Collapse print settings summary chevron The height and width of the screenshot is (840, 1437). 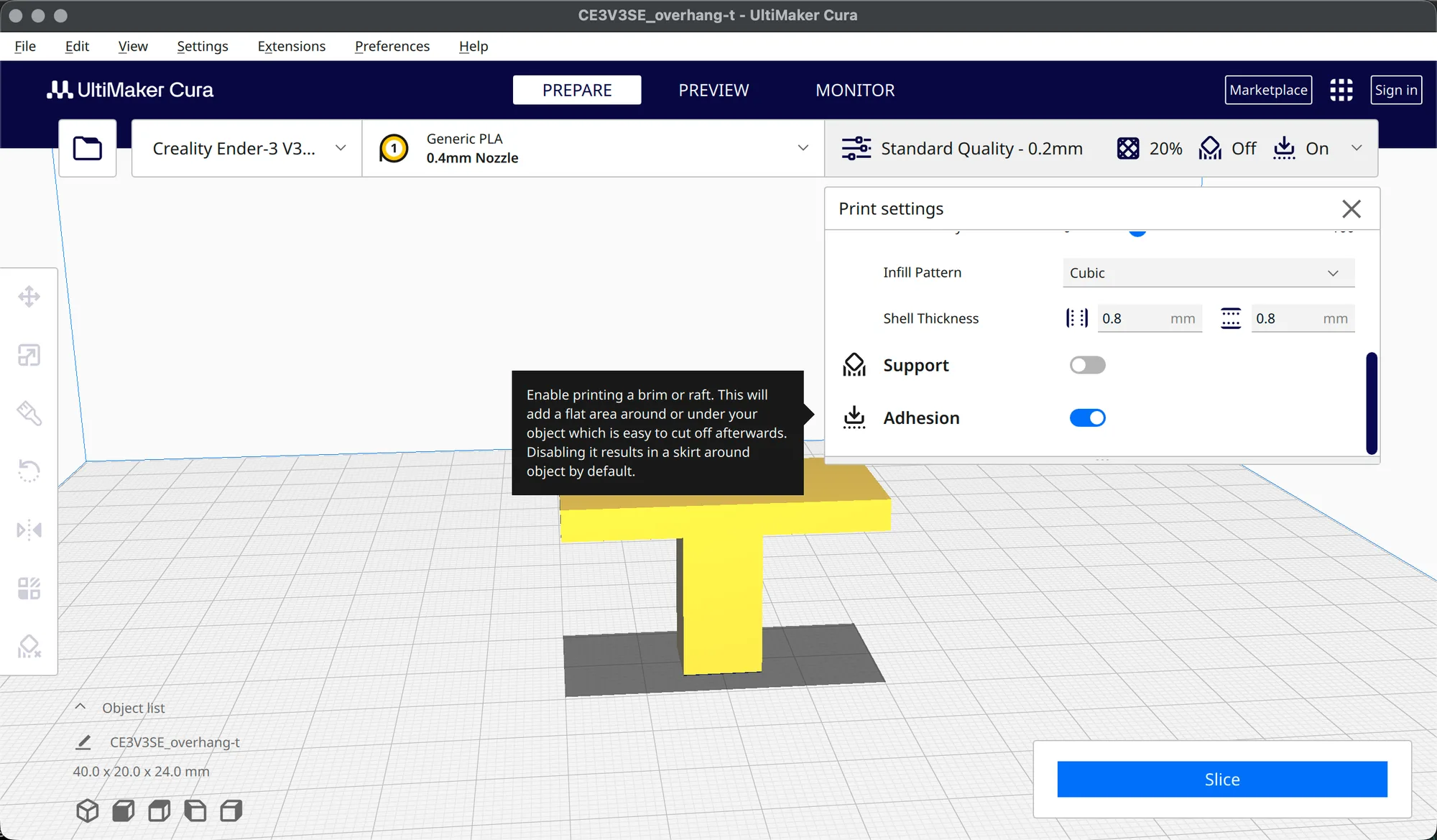point(1357,148)
